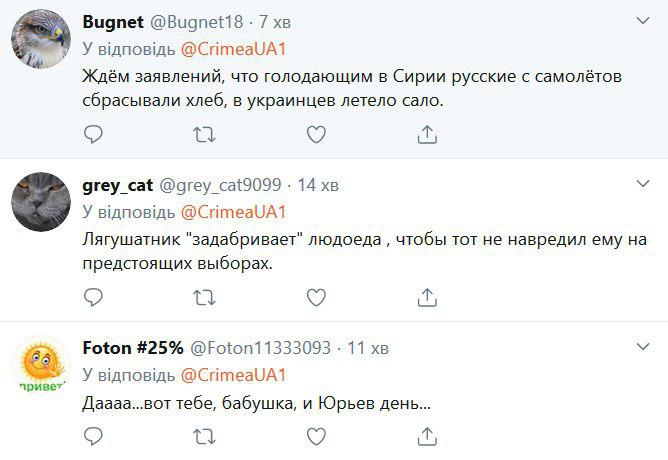Share Bugnet's tweet
This screenshot has height=460, width=668.
click(x=427, y=134)
